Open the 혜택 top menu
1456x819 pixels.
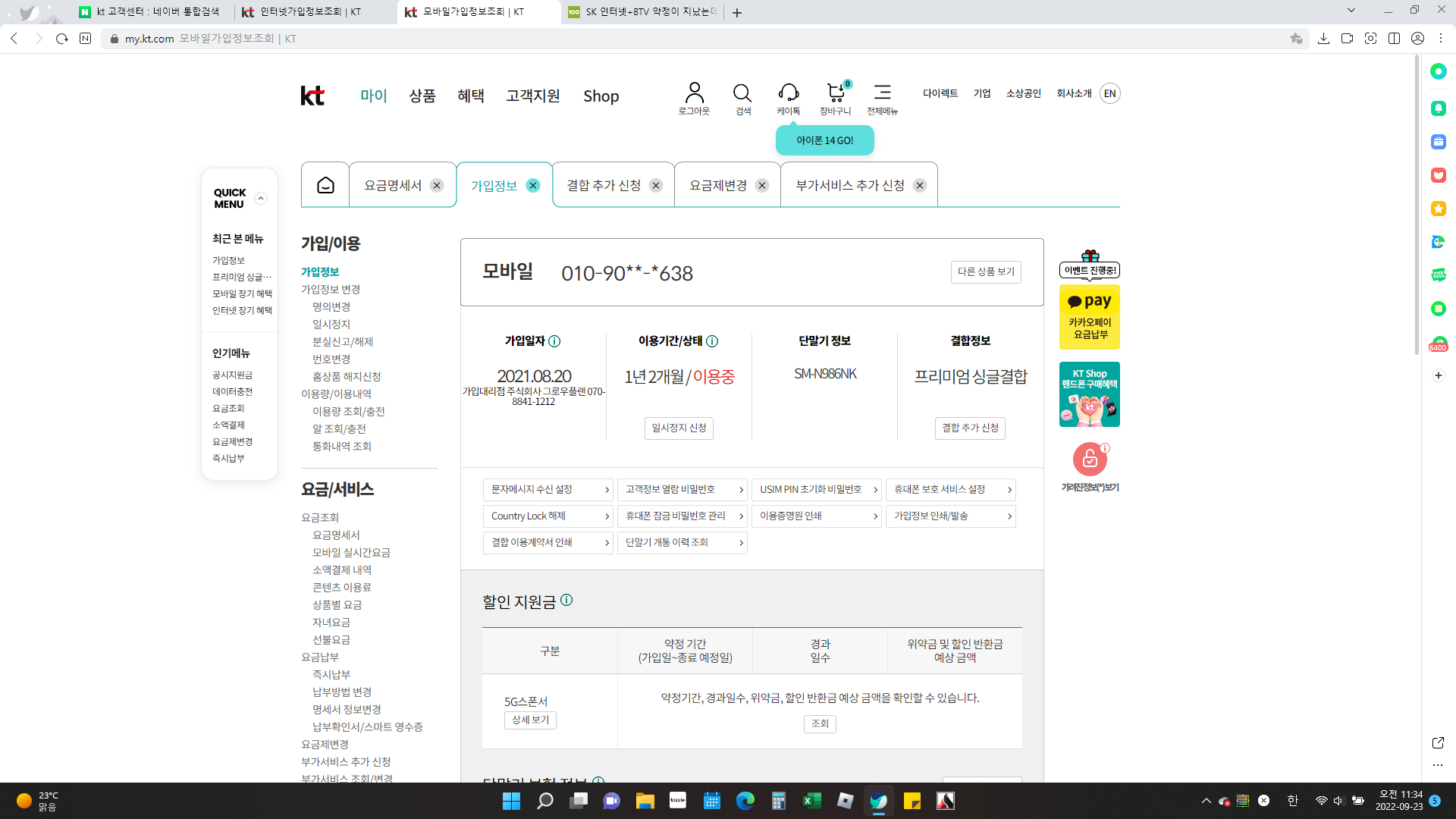(x=470, y=96)
